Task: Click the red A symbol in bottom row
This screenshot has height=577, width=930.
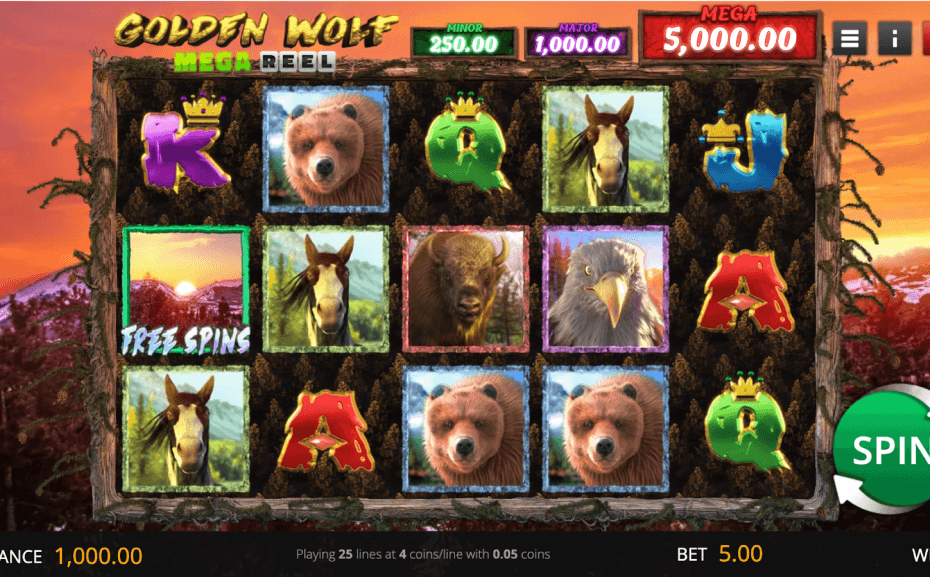Action: point(326,431)
